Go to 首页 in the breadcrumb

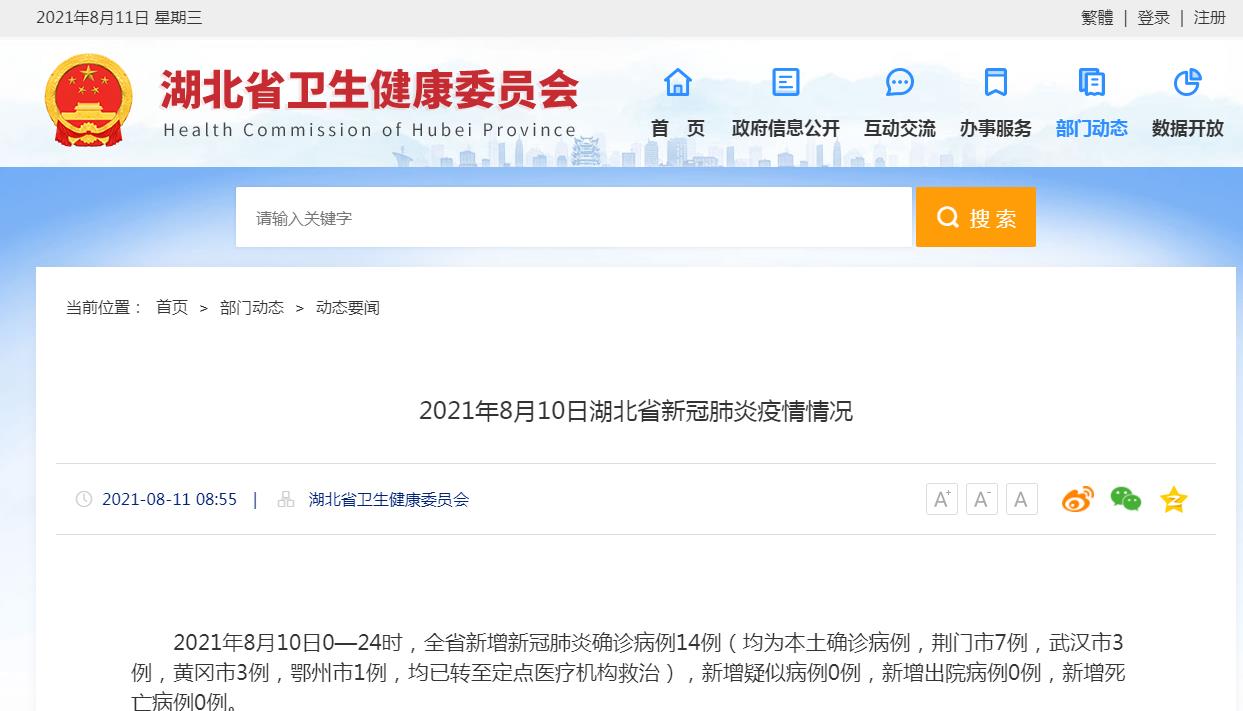(172, 307)
